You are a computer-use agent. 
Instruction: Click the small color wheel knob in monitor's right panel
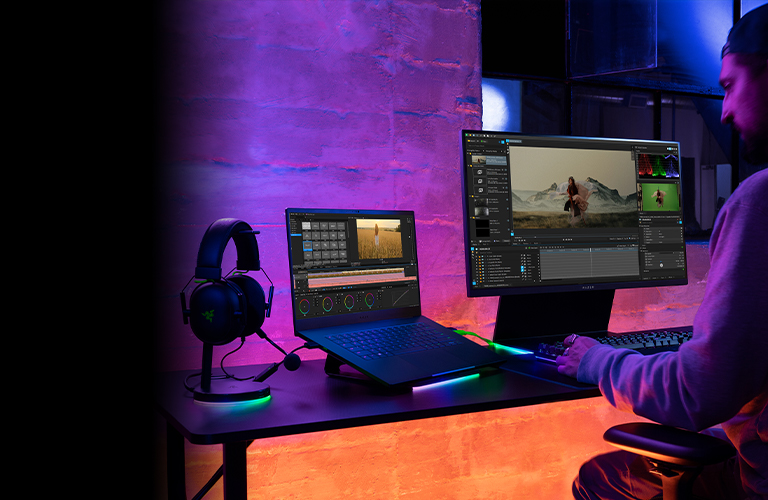[x=661, y=265]
